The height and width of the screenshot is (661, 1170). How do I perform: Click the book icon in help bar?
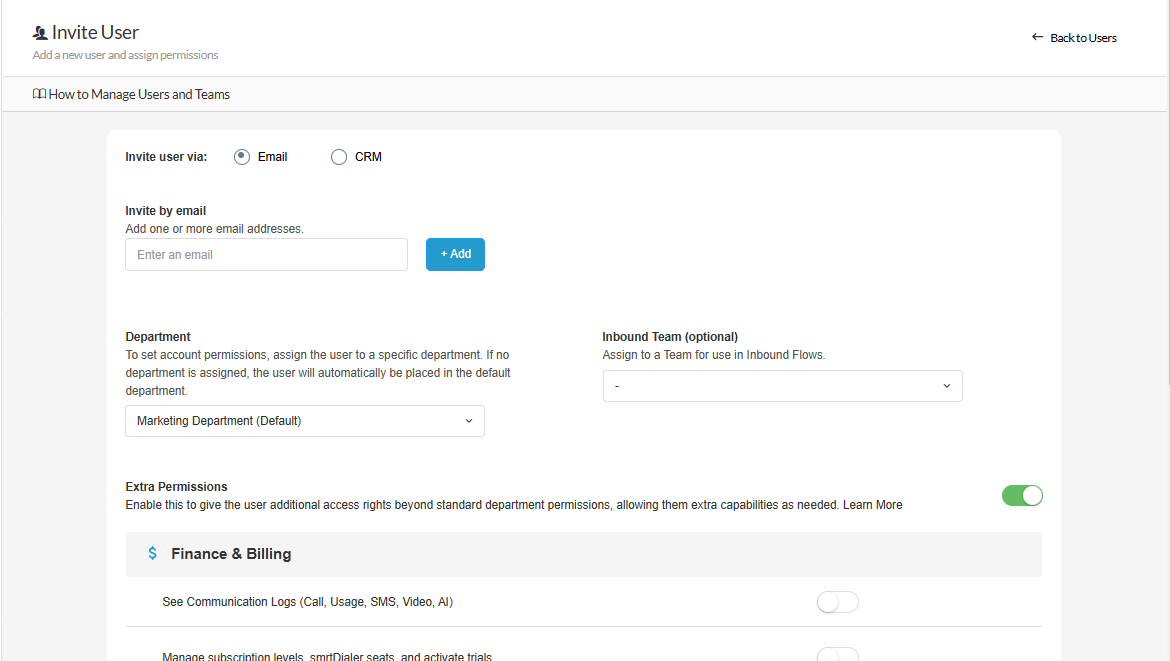[39, 94]
